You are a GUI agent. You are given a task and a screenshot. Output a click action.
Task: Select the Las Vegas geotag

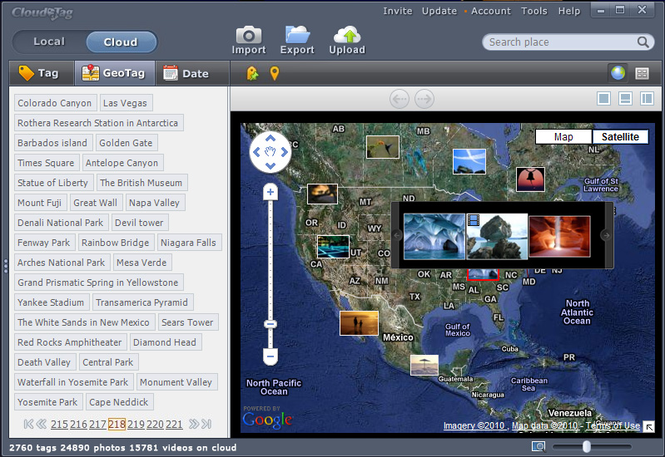(x=125, y=103)
